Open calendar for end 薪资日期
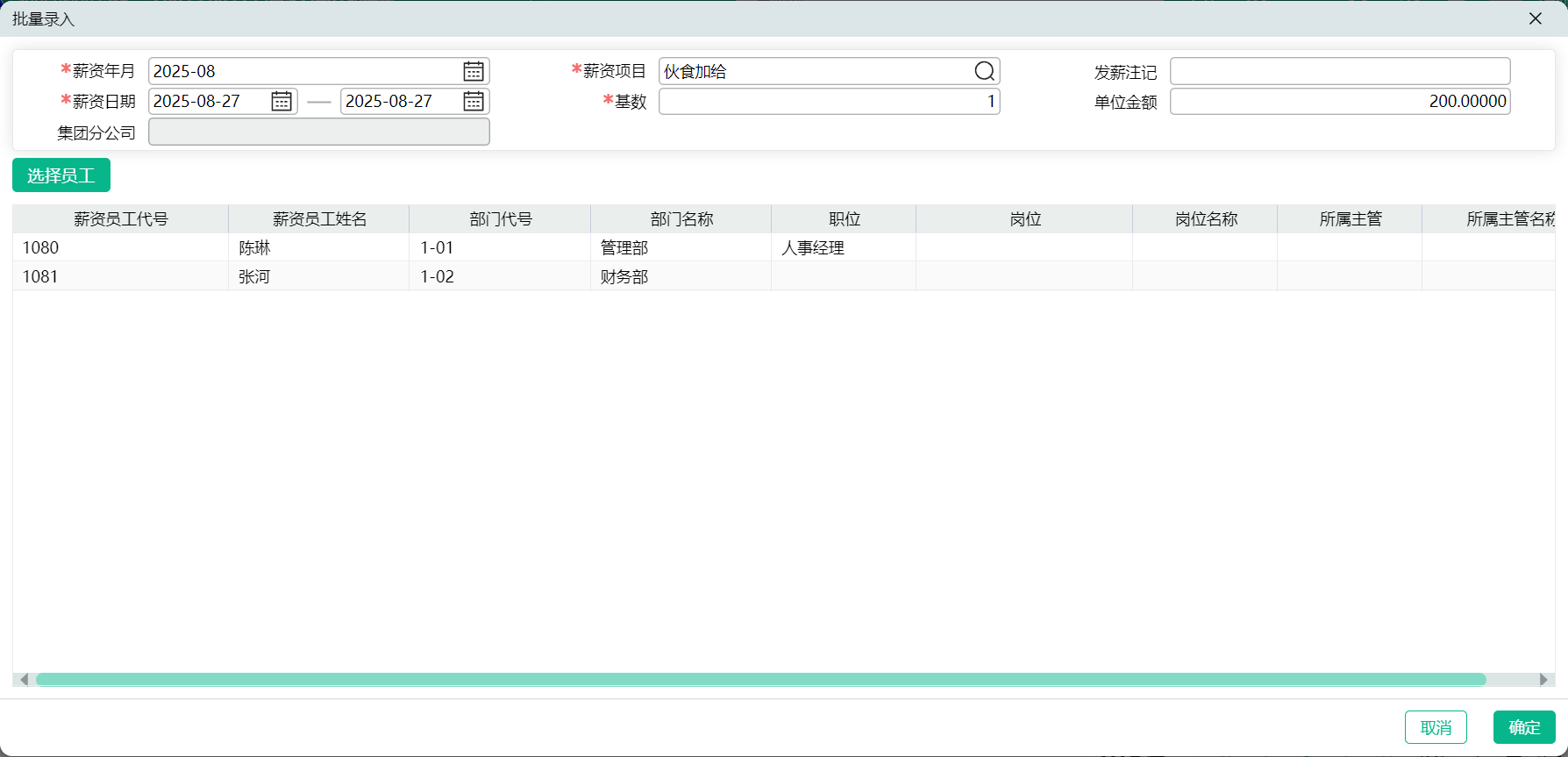The height and width of the screenshot is (757, 1568). [474, 102]
